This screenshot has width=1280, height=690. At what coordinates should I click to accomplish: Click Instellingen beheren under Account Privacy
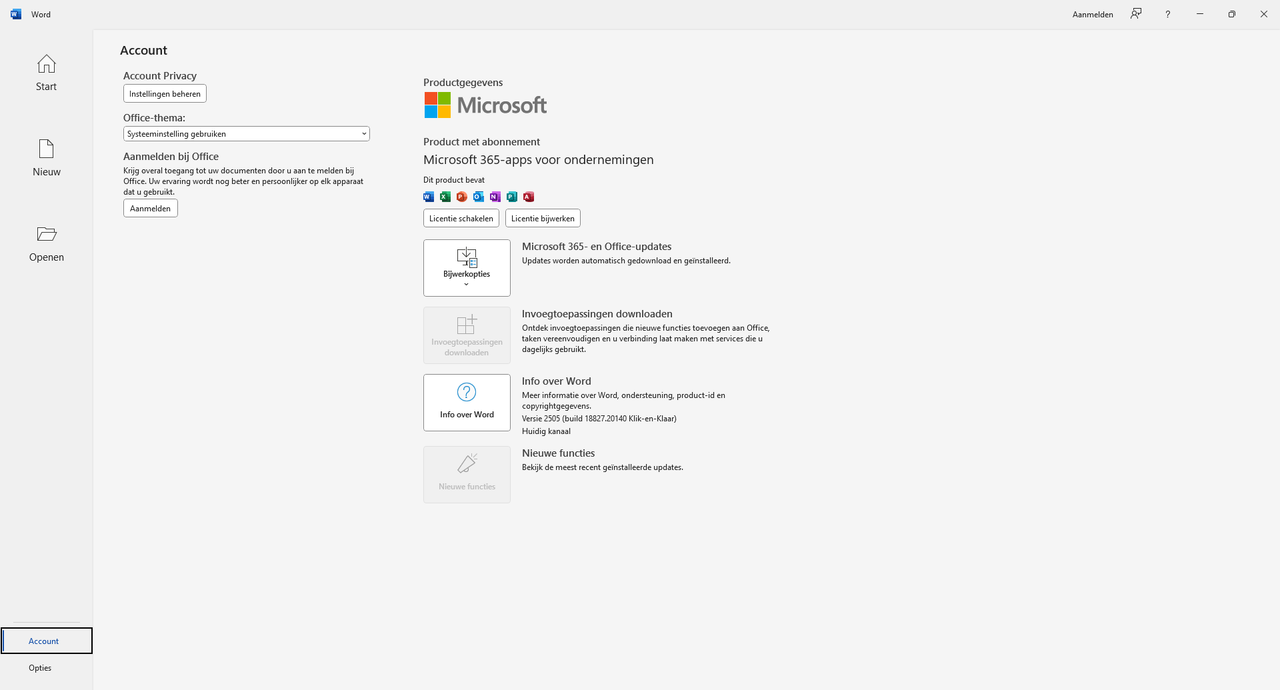[x=165, y=94]
